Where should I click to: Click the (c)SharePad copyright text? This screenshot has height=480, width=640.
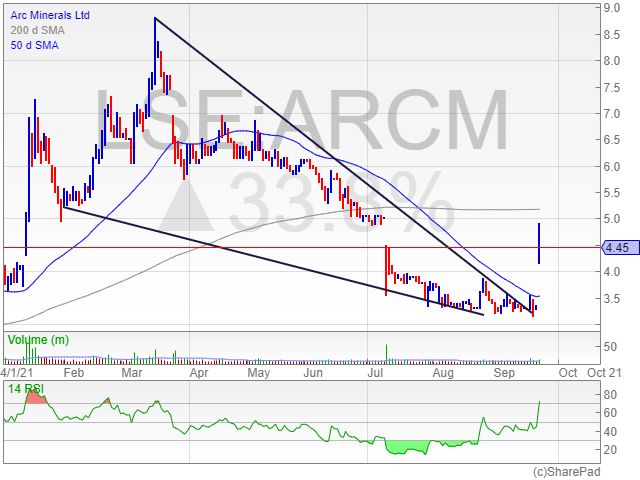[x=566, y=472]
